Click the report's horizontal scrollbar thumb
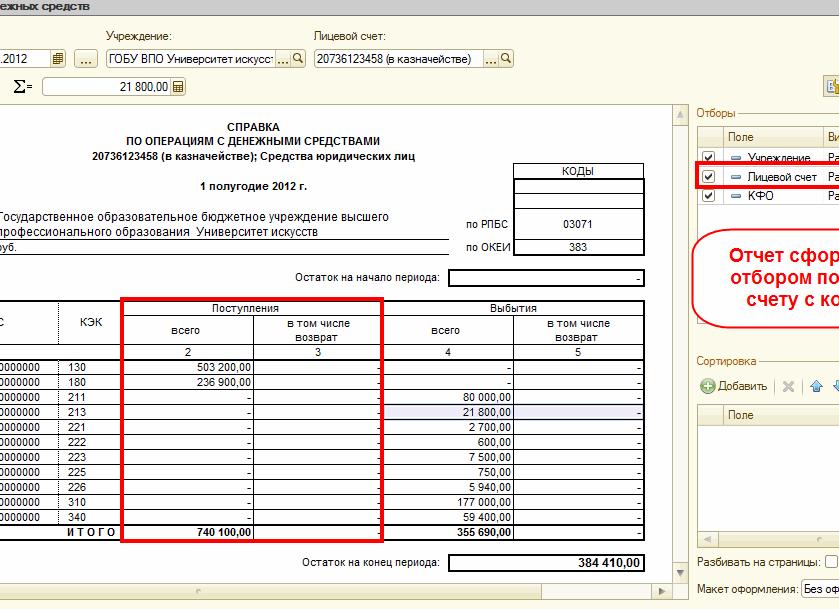The width and height of the screenshot is (839, 609). tap(270, 591)
